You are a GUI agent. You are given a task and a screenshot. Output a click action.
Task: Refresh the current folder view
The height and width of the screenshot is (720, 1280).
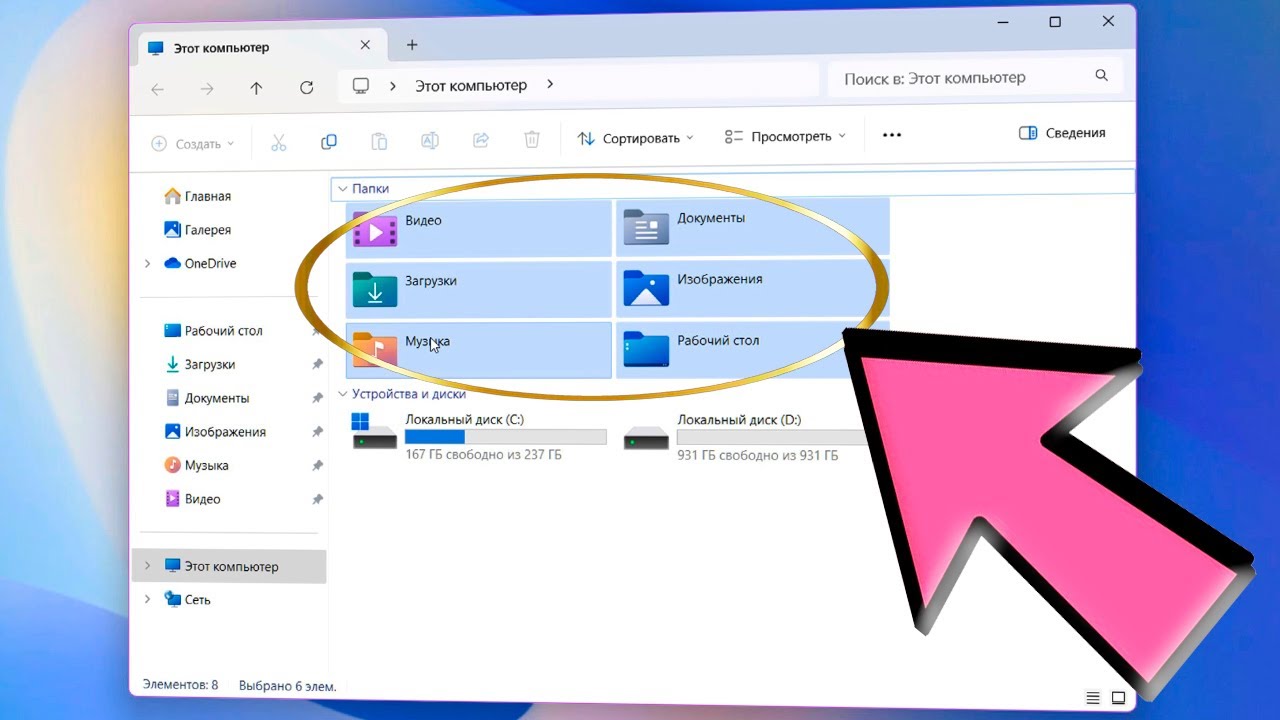click(x=307, y=88)
